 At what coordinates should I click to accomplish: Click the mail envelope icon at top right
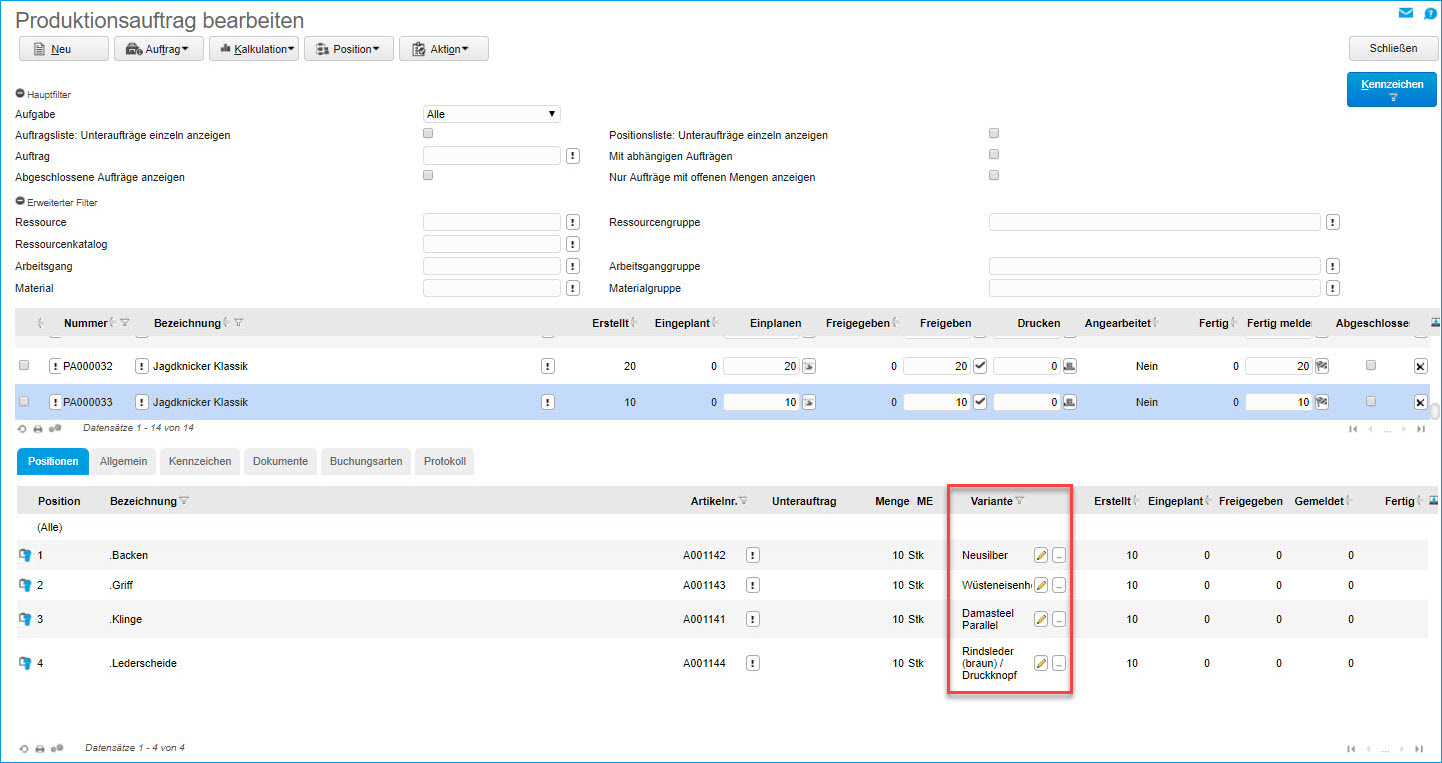coord(1406,13)
